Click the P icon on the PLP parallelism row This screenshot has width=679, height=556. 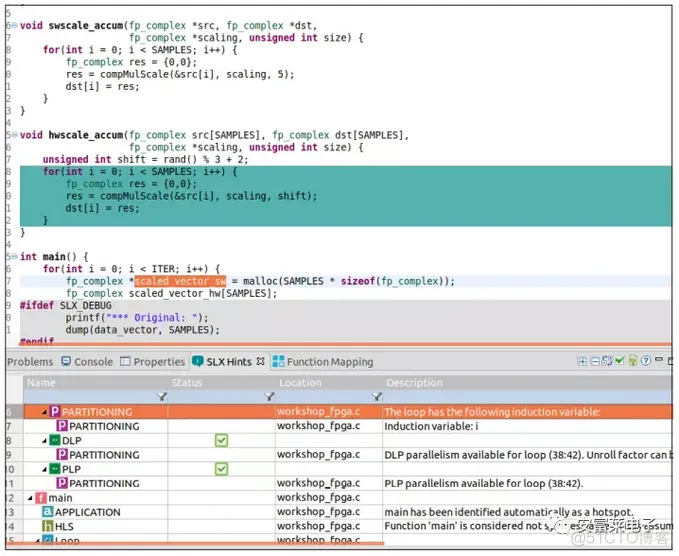pyautogui.click(x=62, y=483)
